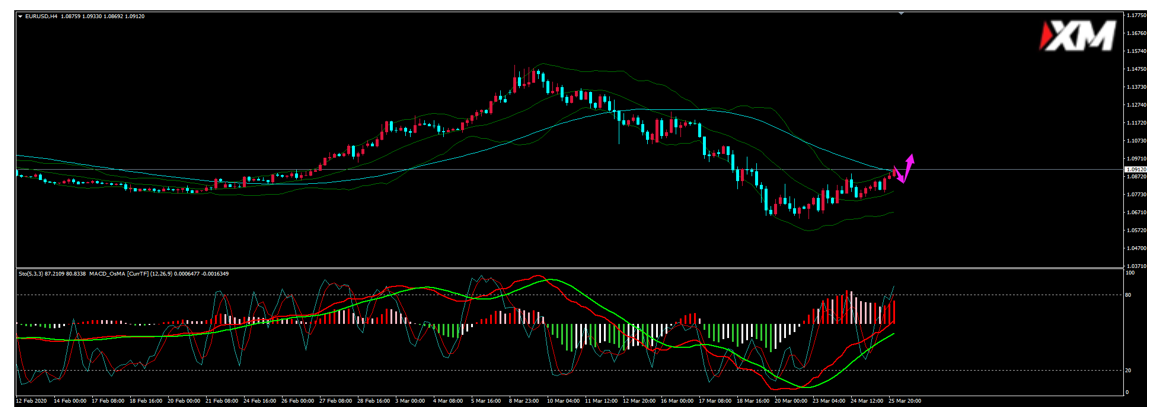Image resolution: width=1159 pixels, height=415 pixels.
Task: Click the magenta arrow drawn at chart end
Action: tap(905, 168)
